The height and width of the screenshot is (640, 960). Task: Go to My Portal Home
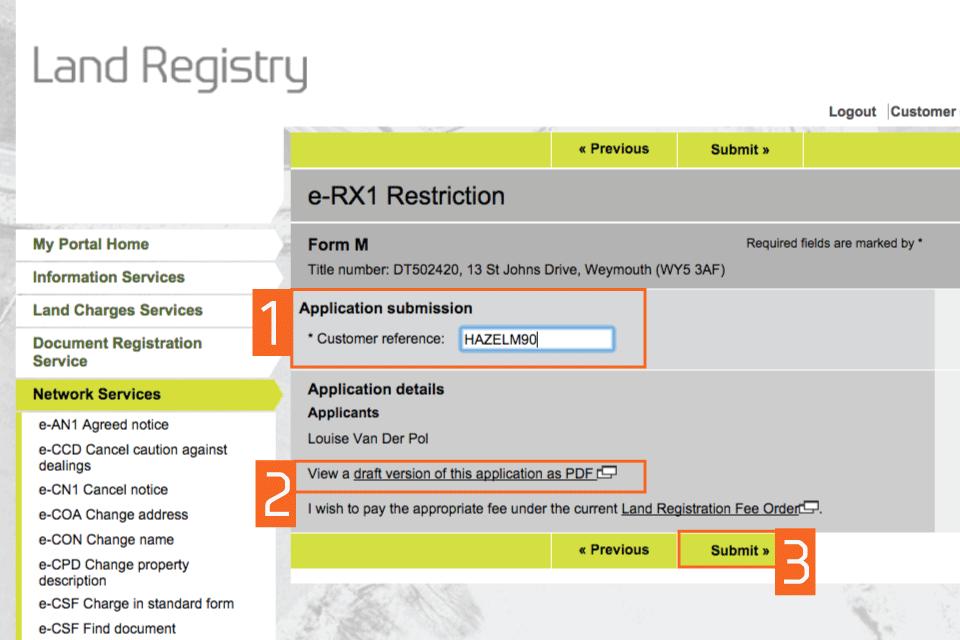pos(91,245)
